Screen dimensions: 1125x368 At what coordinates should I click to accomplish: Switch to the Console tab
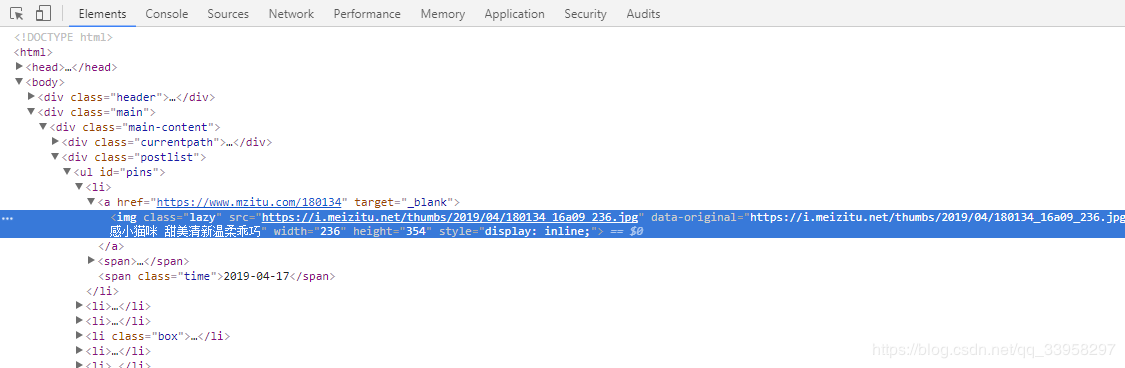coord(166,14)
